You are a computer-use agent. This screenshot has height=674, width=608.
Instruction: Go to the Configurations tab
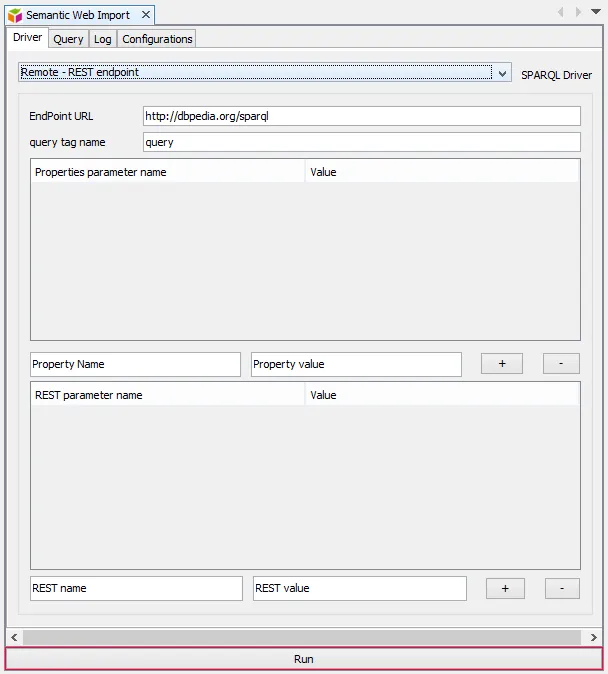click(157, 39)
